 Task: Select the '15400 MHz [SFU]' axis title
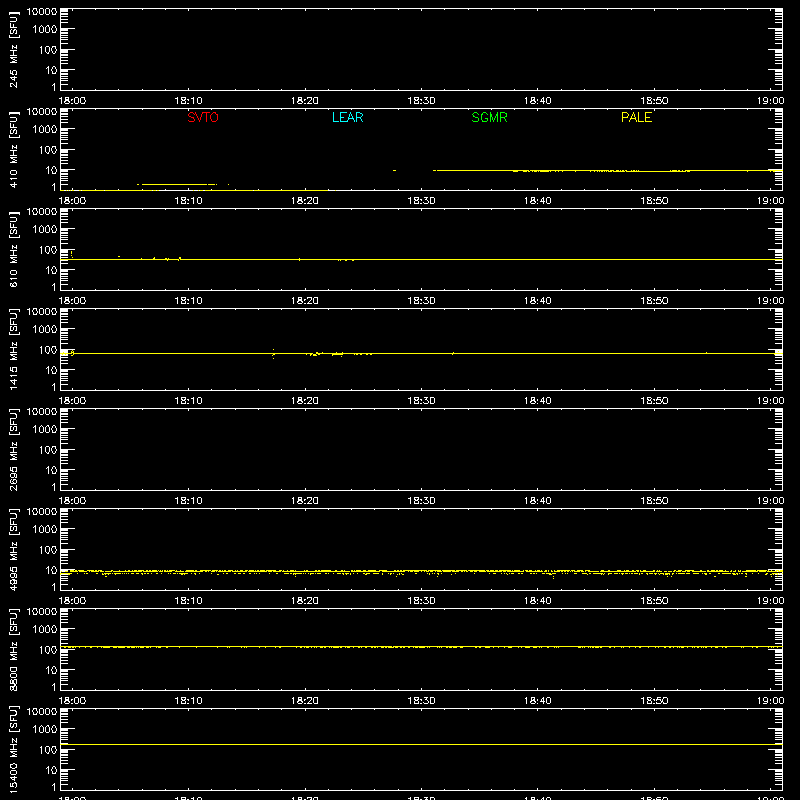13,749
